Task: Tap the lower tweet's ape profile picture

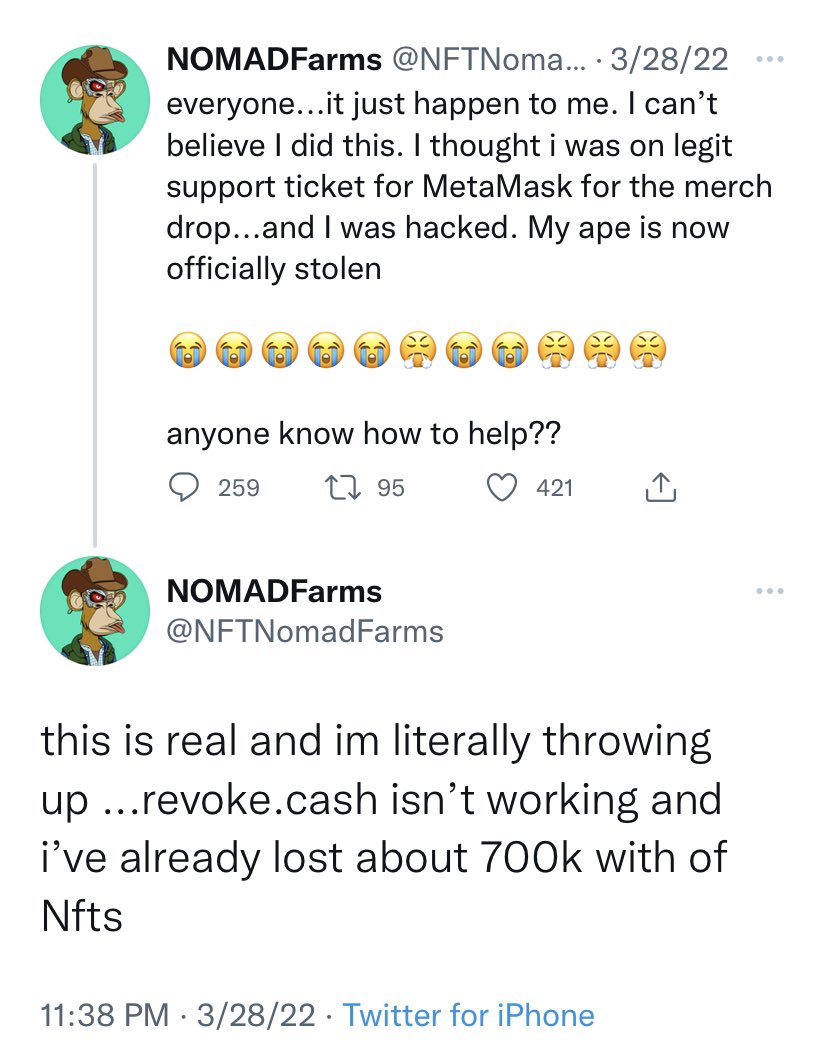Action: [94, 612]
